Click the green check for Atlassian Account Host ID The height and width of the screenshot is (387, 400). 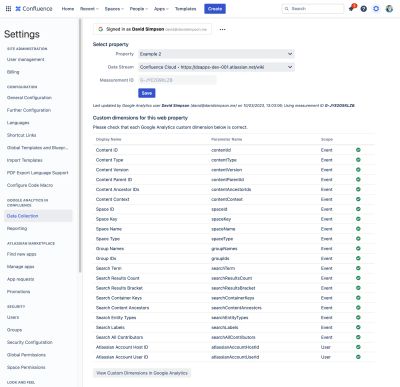(x=358, y=347)
